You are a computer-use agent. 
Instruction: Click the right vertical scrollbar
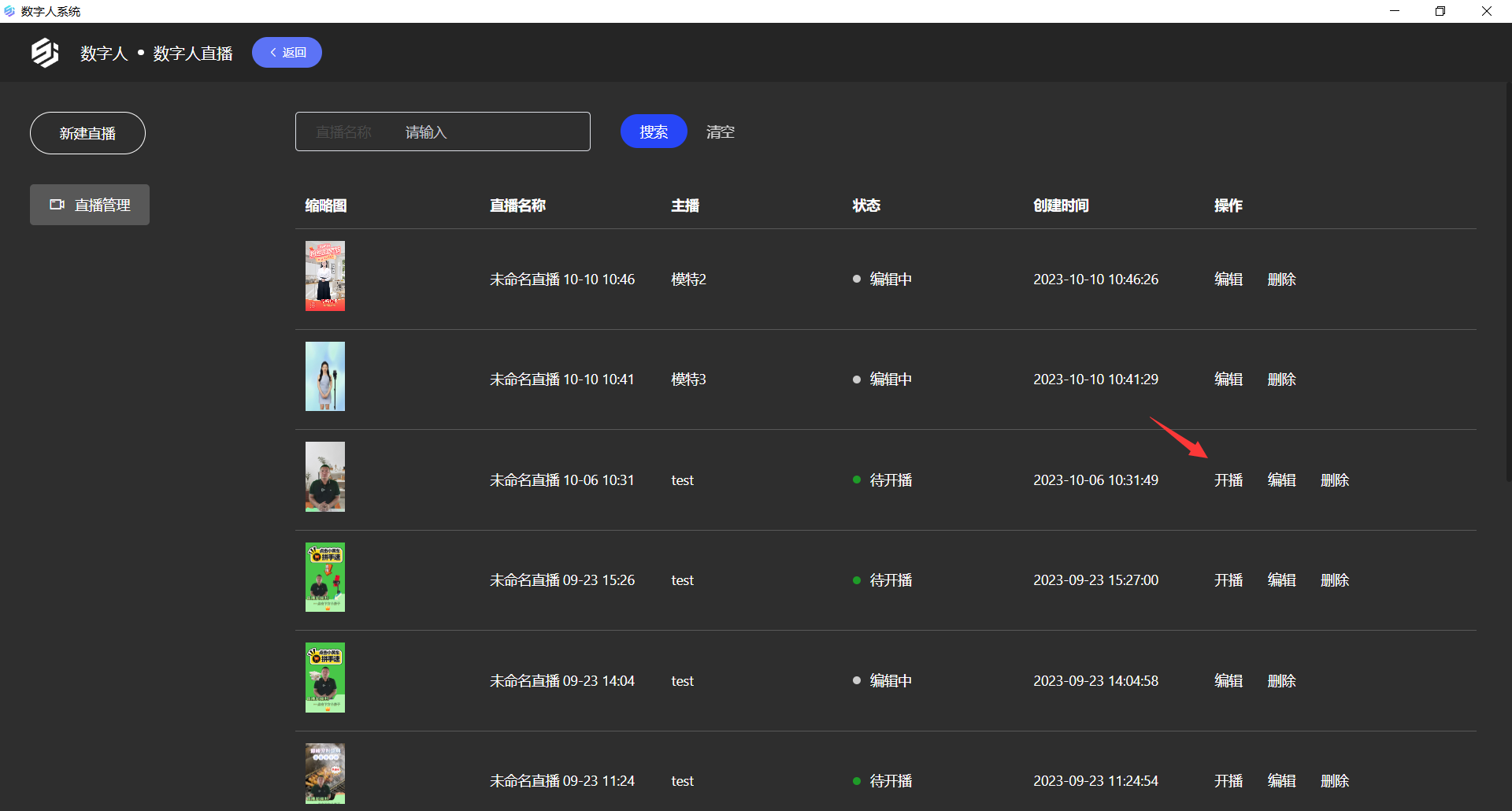[x=1508, y=283]
